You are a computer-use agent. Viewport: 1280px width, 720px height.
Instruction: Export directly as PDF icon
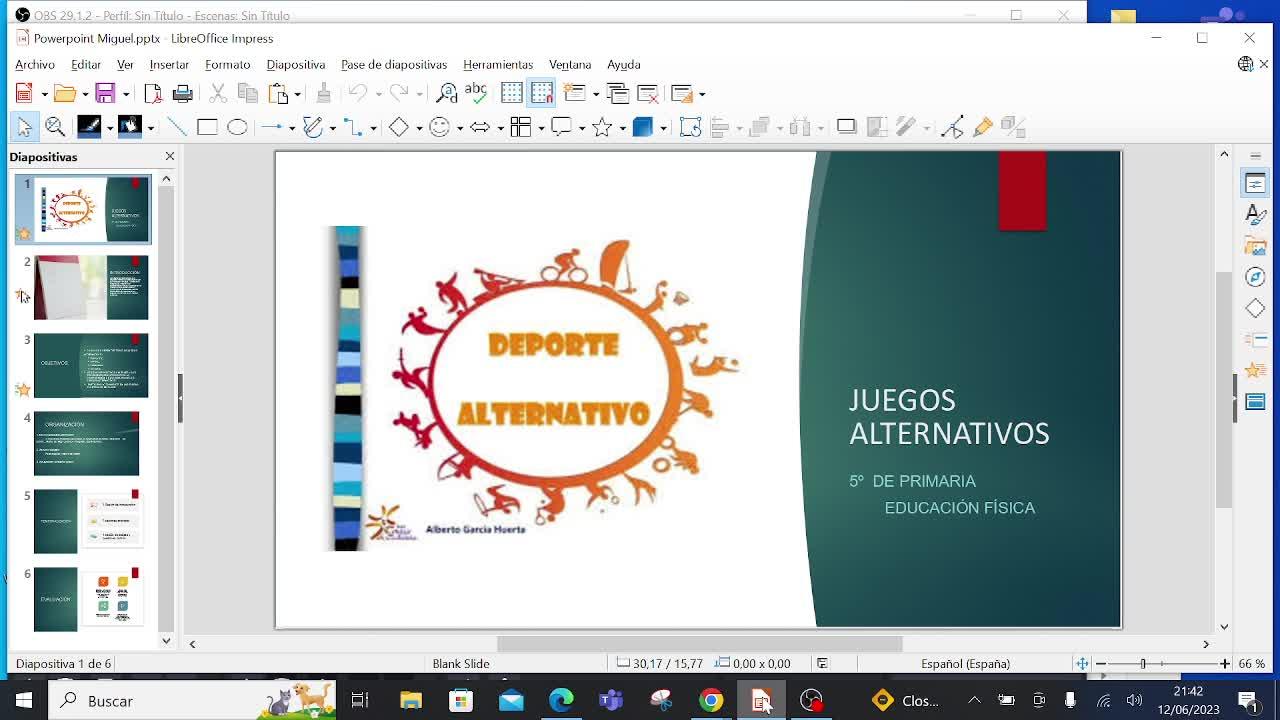[x=153, y=93]
